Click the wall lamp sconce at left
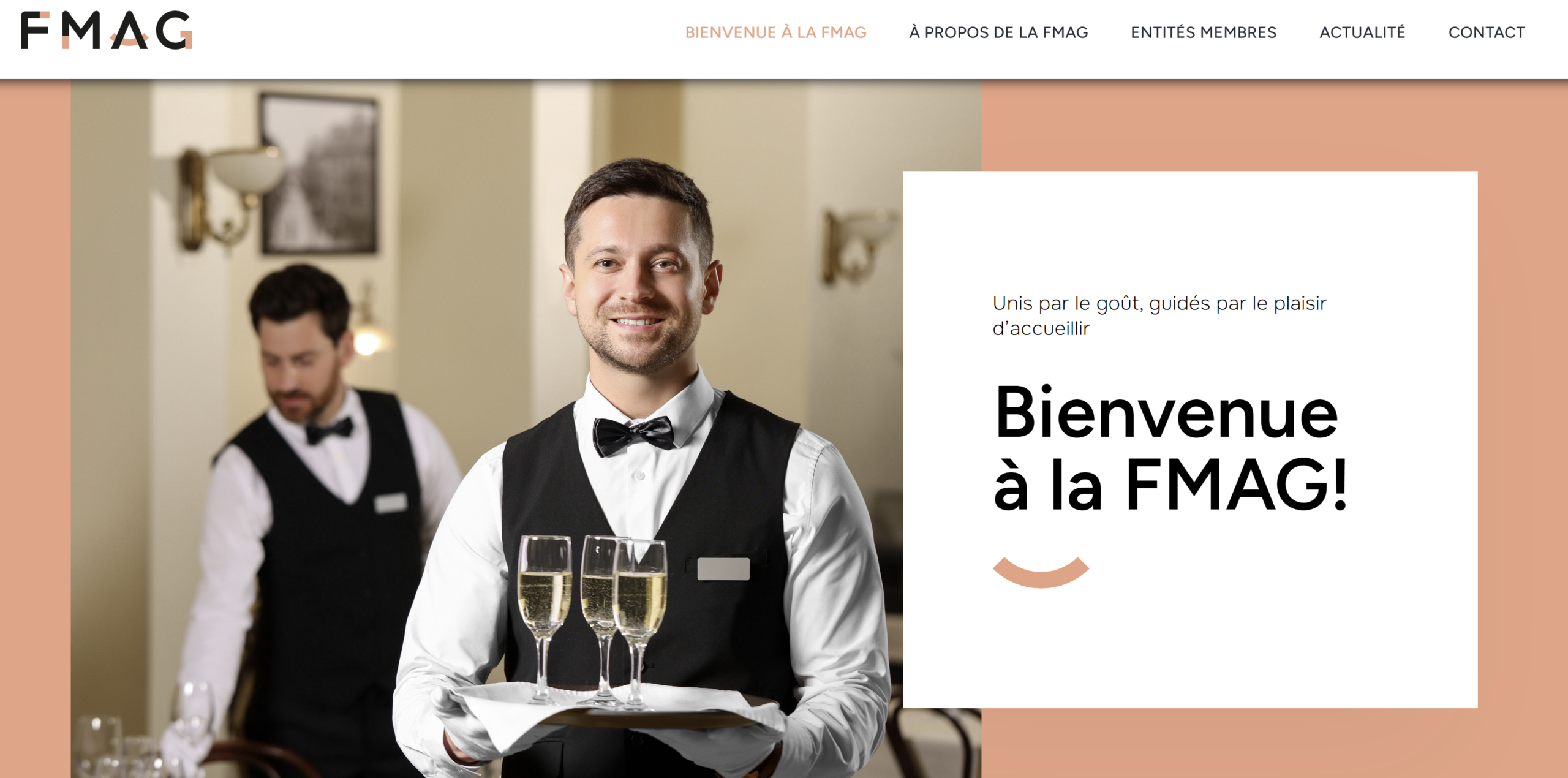 (229, 196)
